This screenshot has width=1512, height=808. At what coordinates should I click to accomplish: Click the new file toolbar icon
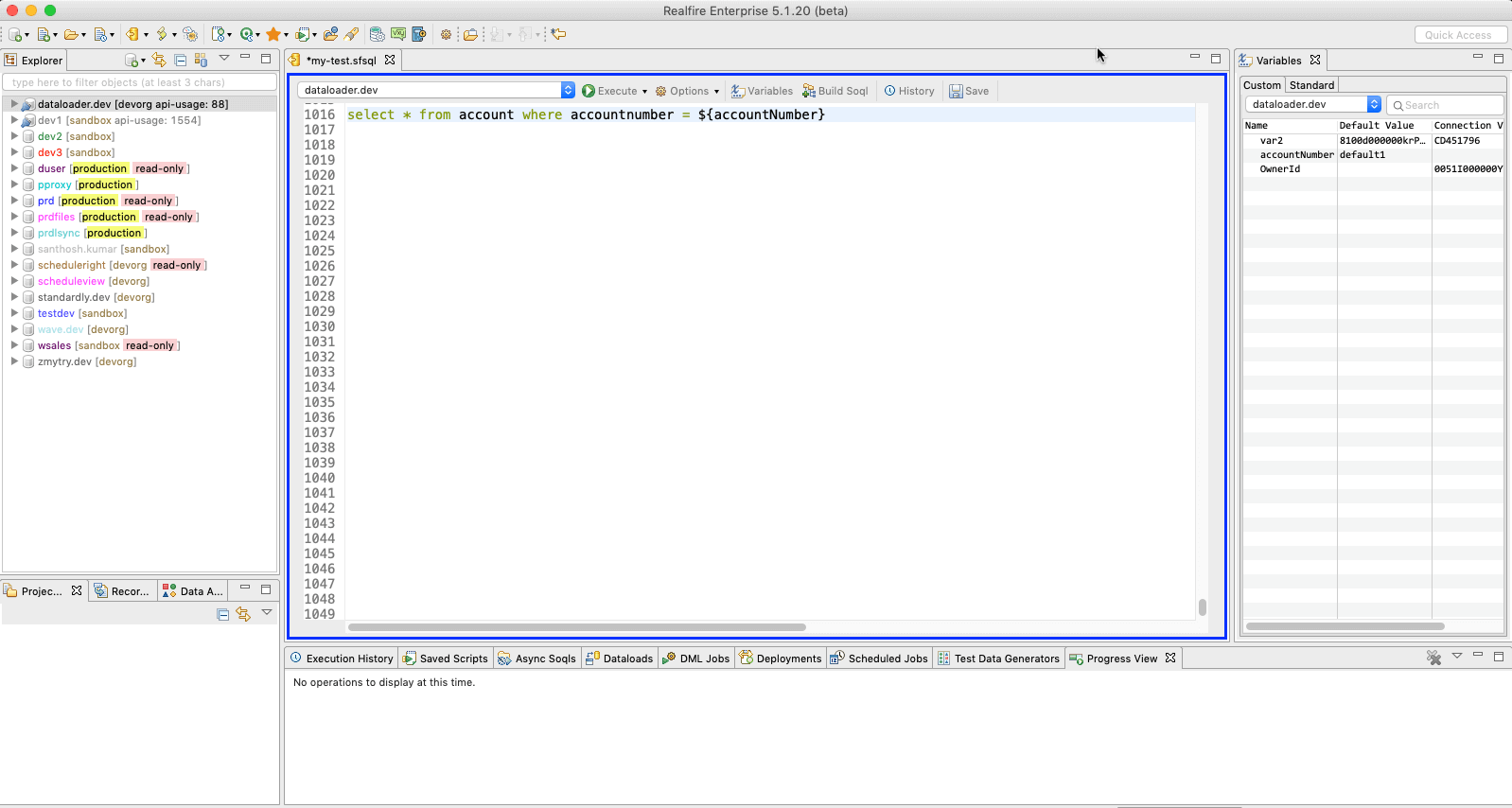44,34
